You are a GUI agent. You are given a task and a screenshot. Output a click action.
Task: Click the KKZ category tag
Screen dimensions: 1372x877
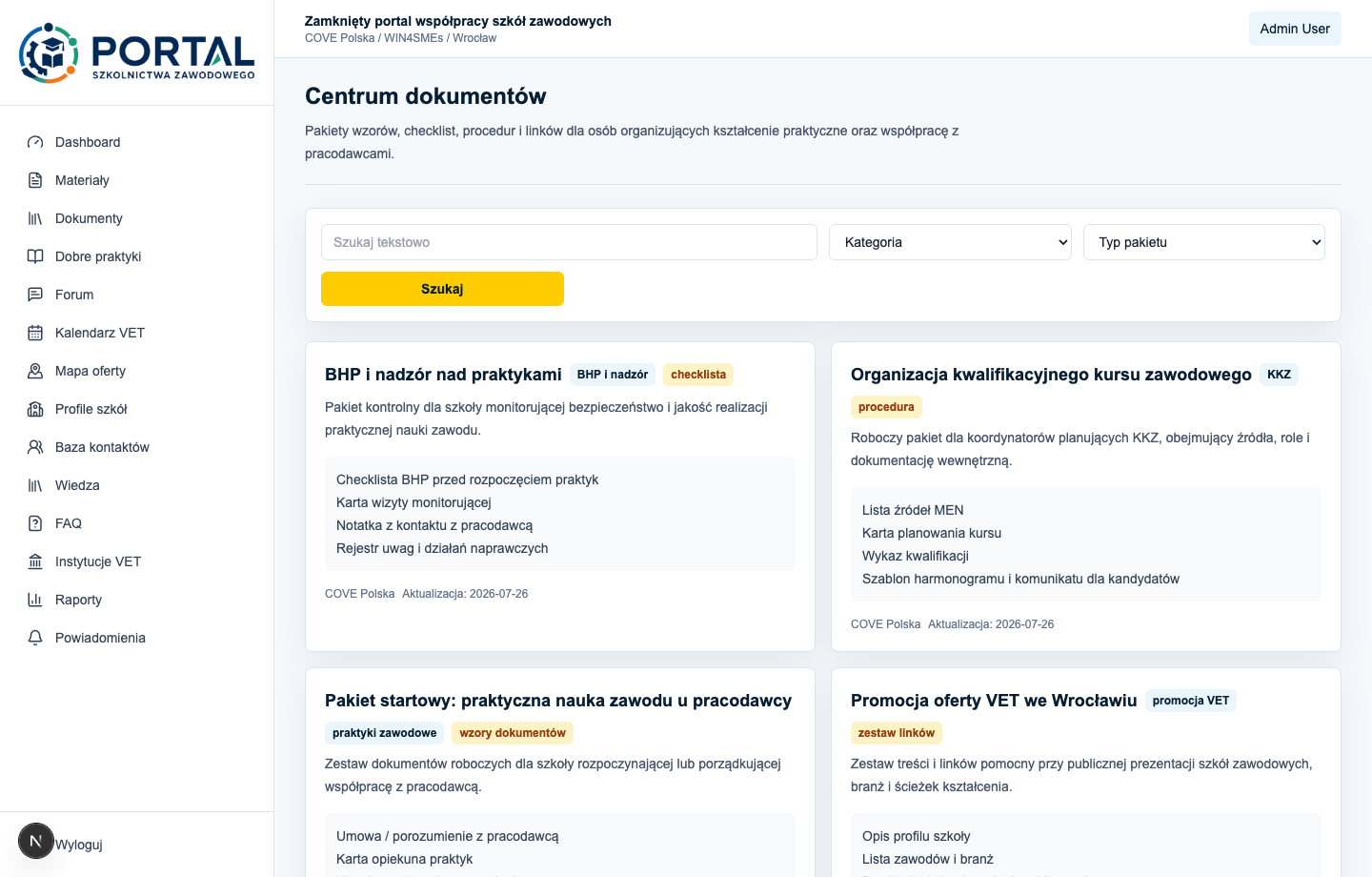1279,375
